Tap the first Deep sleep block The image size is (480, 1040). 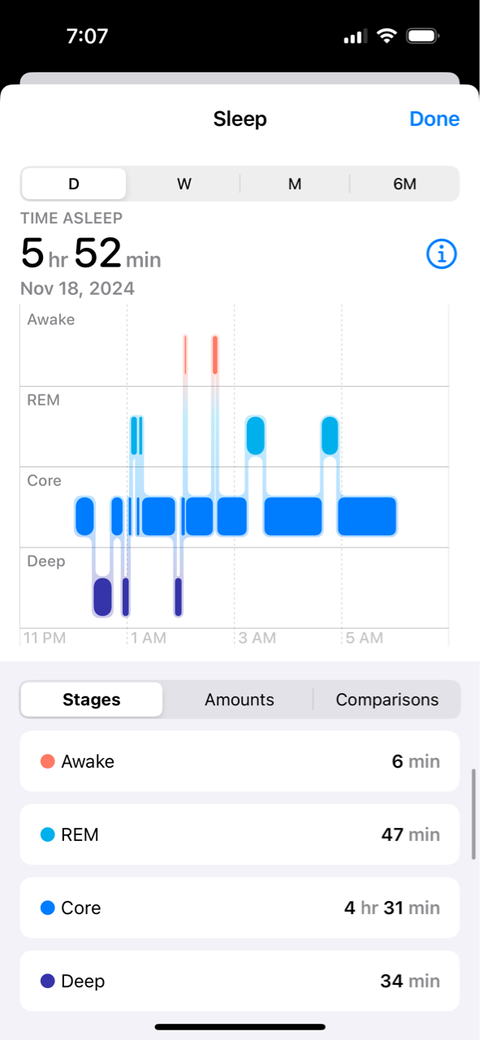[102, 596]
